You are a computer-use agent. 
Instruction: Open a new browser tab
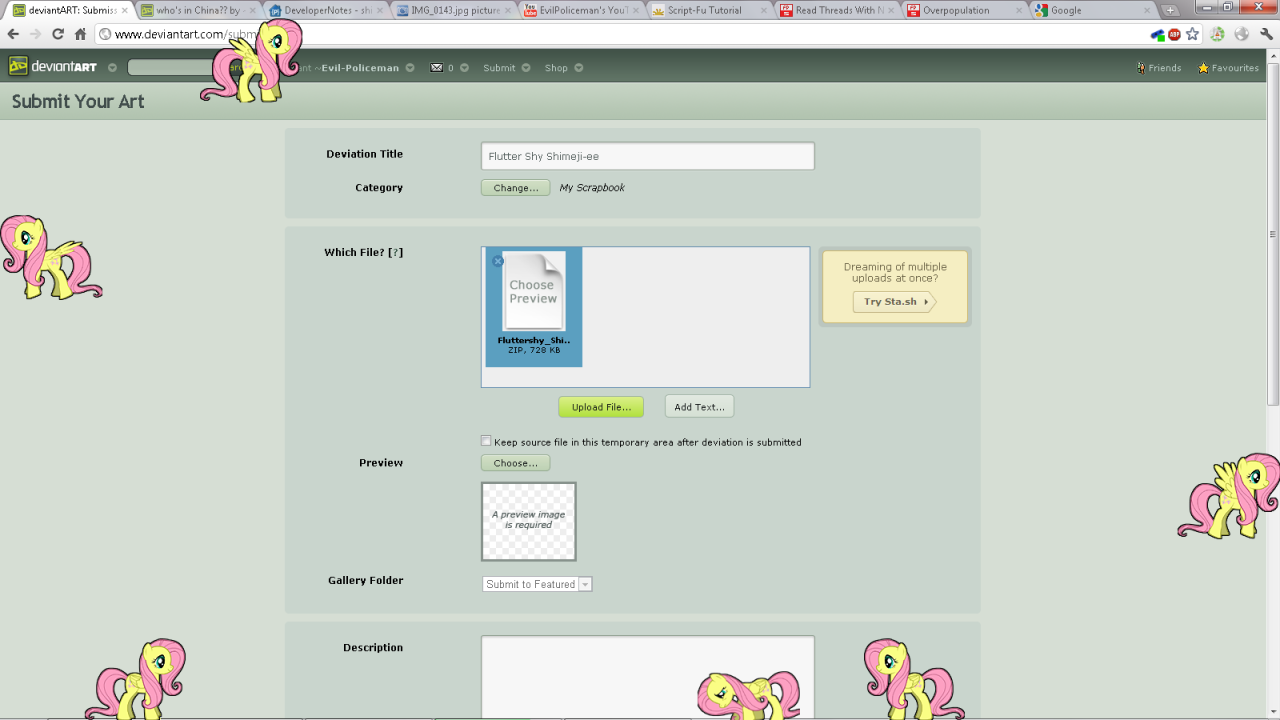coord(1171,10)
